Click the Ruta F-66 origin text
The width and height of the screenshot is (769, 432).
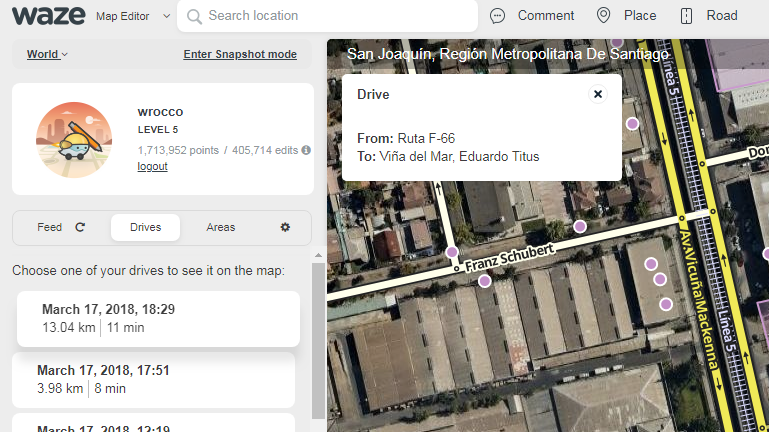426,138
